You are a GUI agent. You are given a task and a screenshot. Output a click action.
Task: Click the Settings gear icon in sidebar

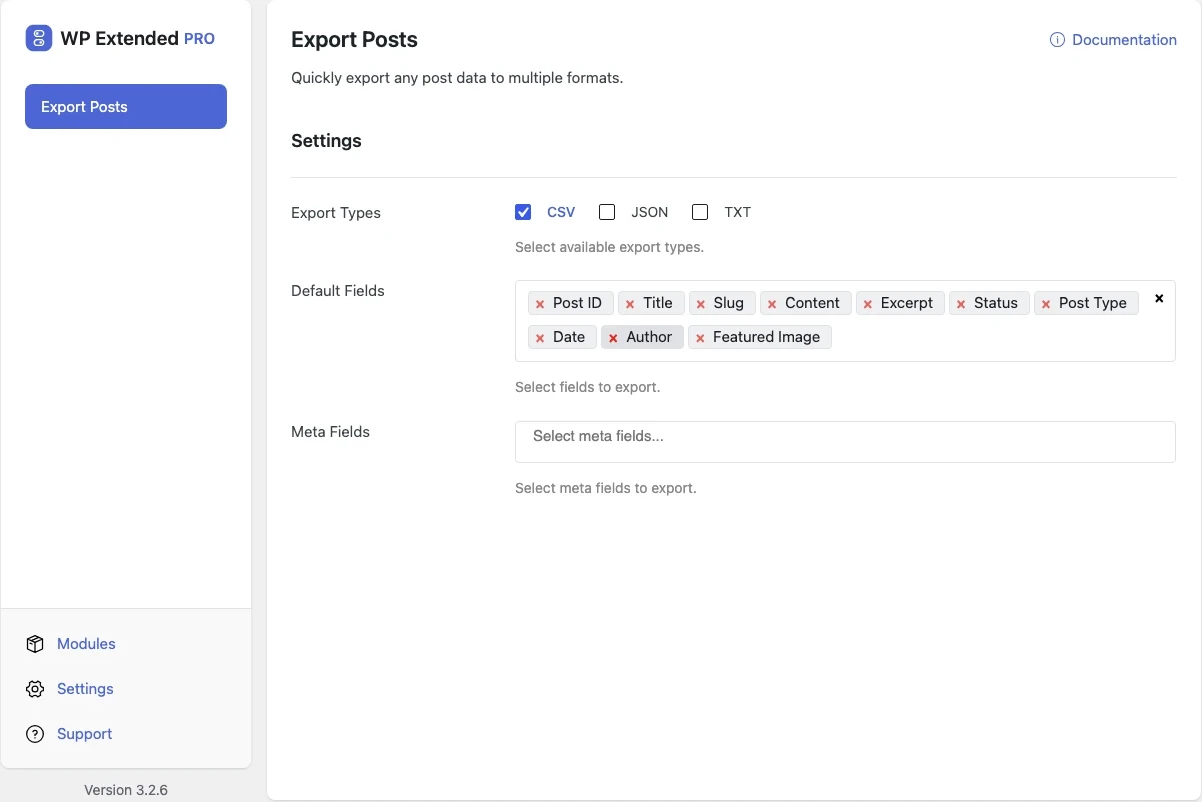35,689
